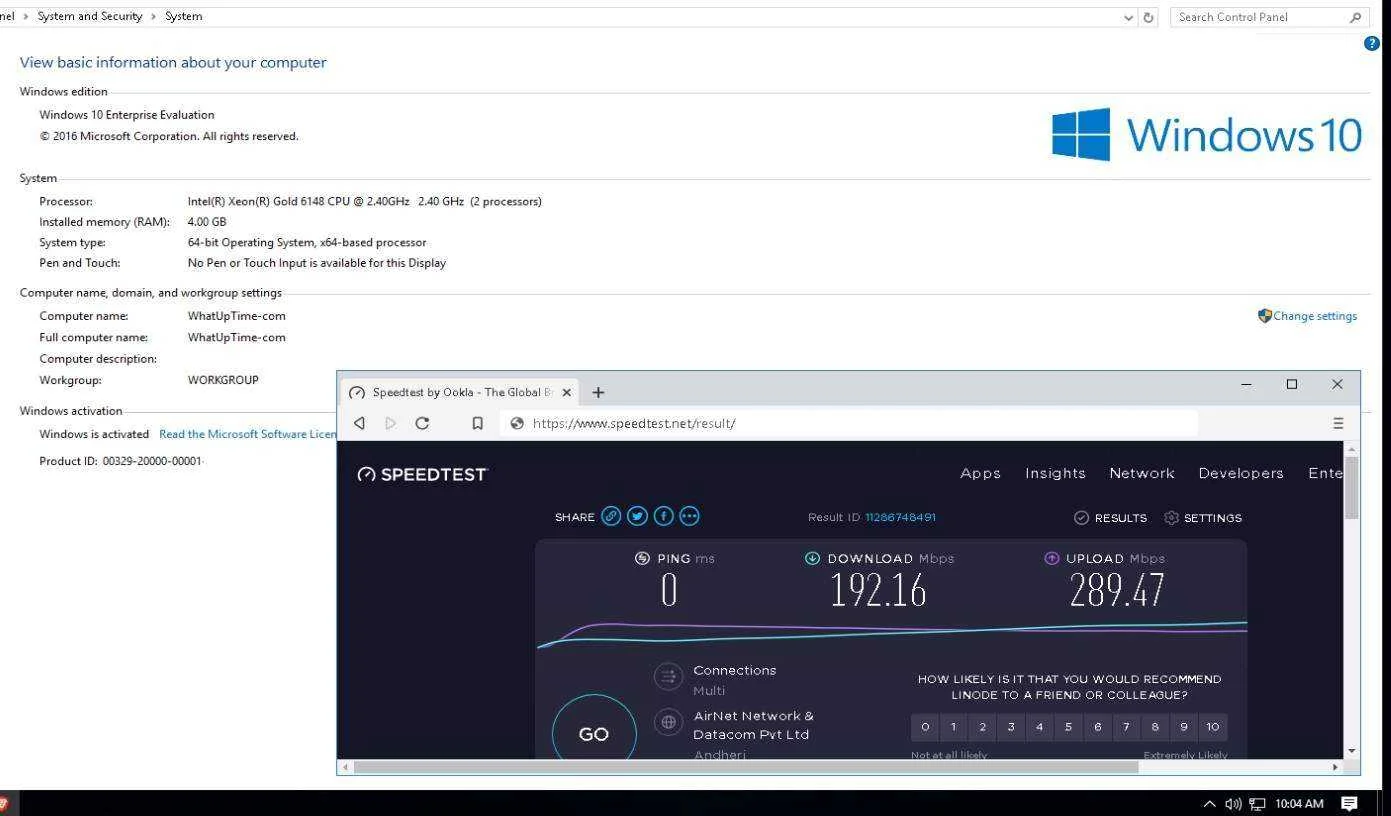Open the RESULTS history

(x=1110, y=518)
